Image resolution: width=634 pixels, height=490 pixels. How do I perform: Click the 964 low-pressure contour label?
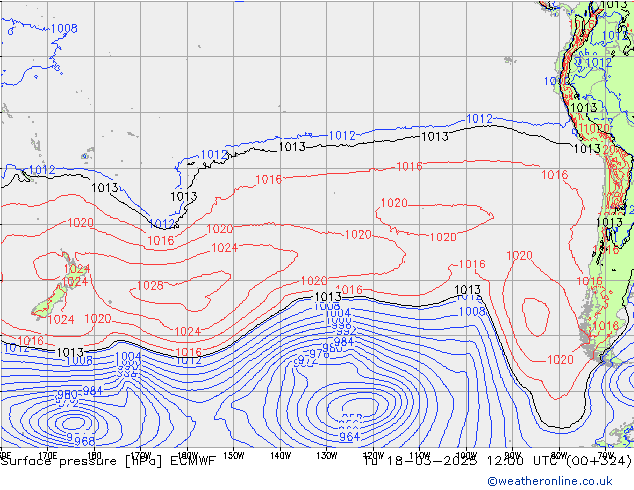click(349, 437)
